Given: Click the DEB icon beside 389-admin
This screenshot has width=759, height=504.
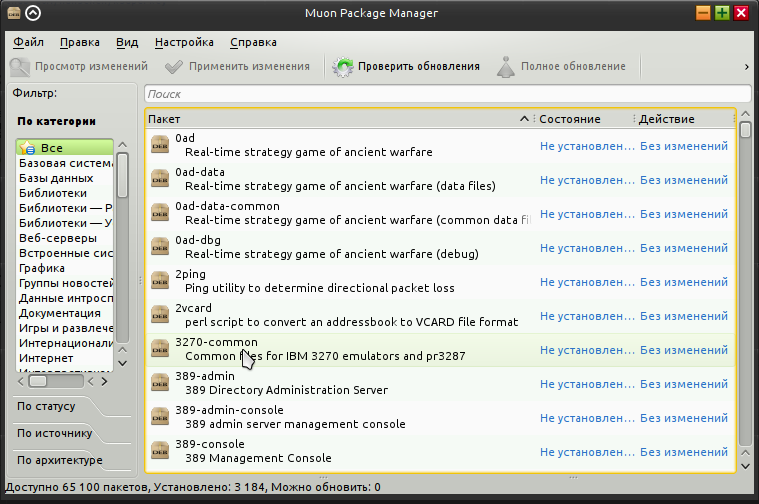Looking at the screenshot, I should coord(160,383).
